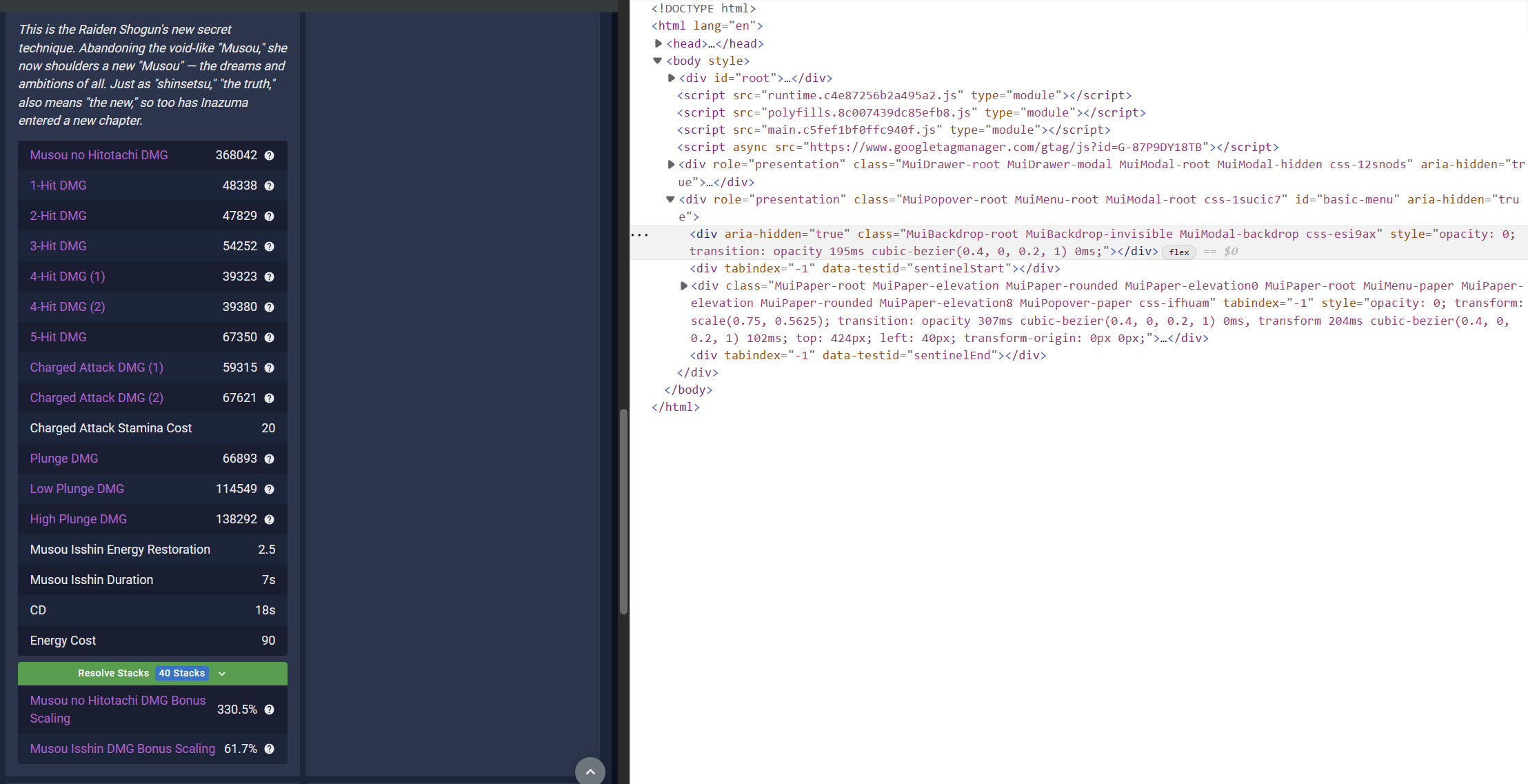Click the question mark icon beside 1-Hit DMG
This screenshot has width=1528, height=784.
pyautogui.click(x=269, y=185)
